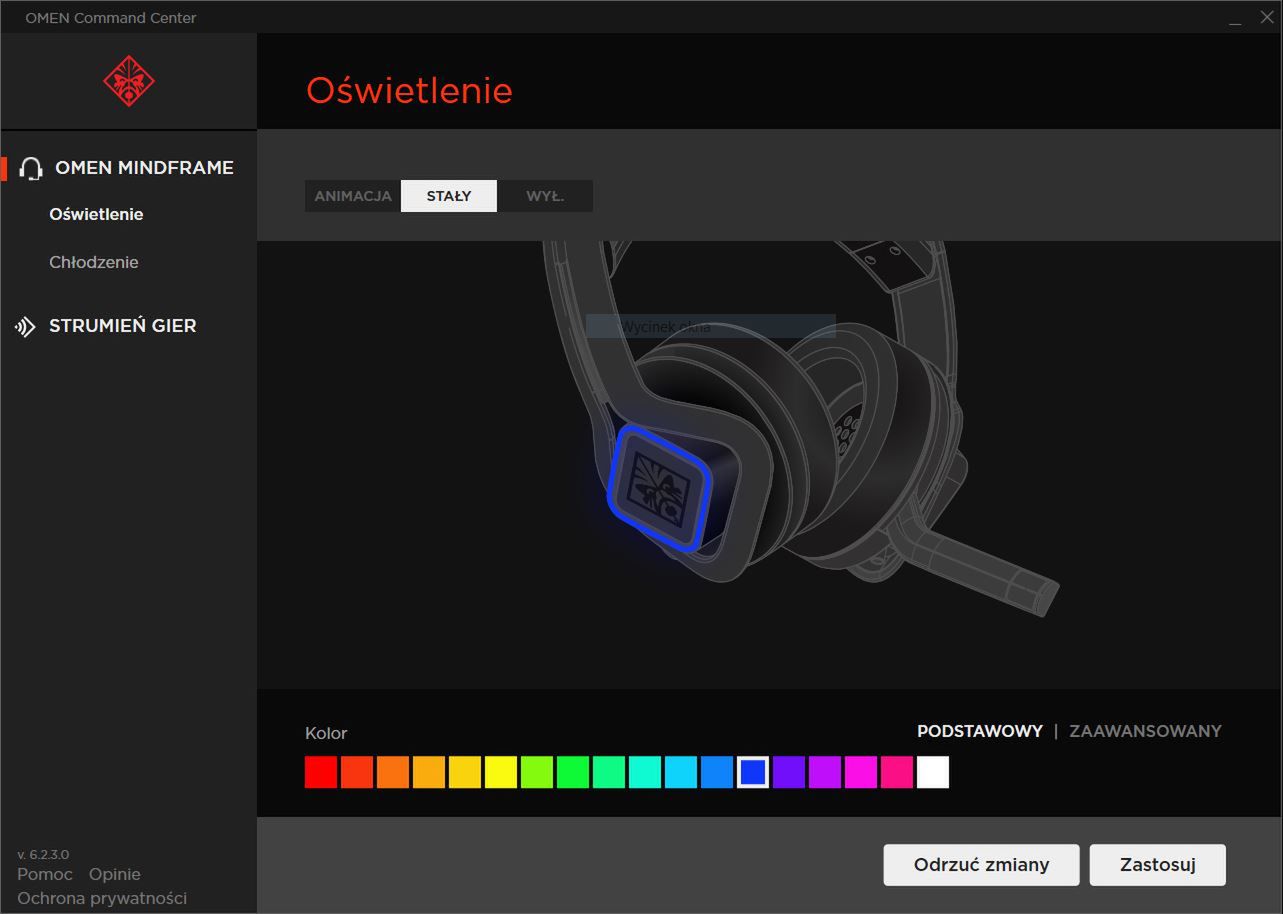This screenshot has height=914, width=1283.
Task: Switch to ZAAWANSOWANY color mode
Action: click(x=1145, y=731)
